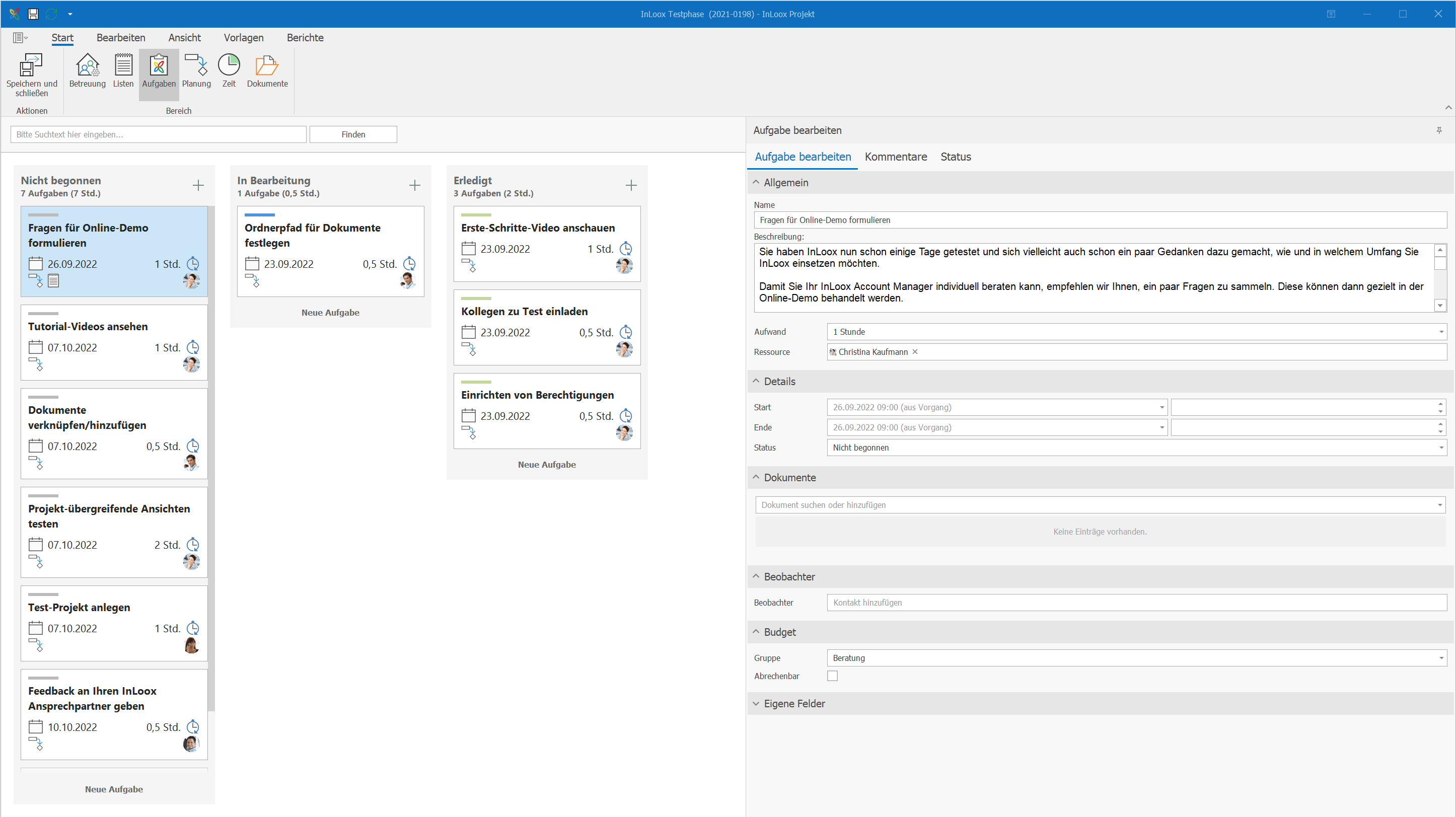1456x817 pixels.
Task: Open the Zeit tracking section
Action: pyautogui.click(x=229, y=71)
